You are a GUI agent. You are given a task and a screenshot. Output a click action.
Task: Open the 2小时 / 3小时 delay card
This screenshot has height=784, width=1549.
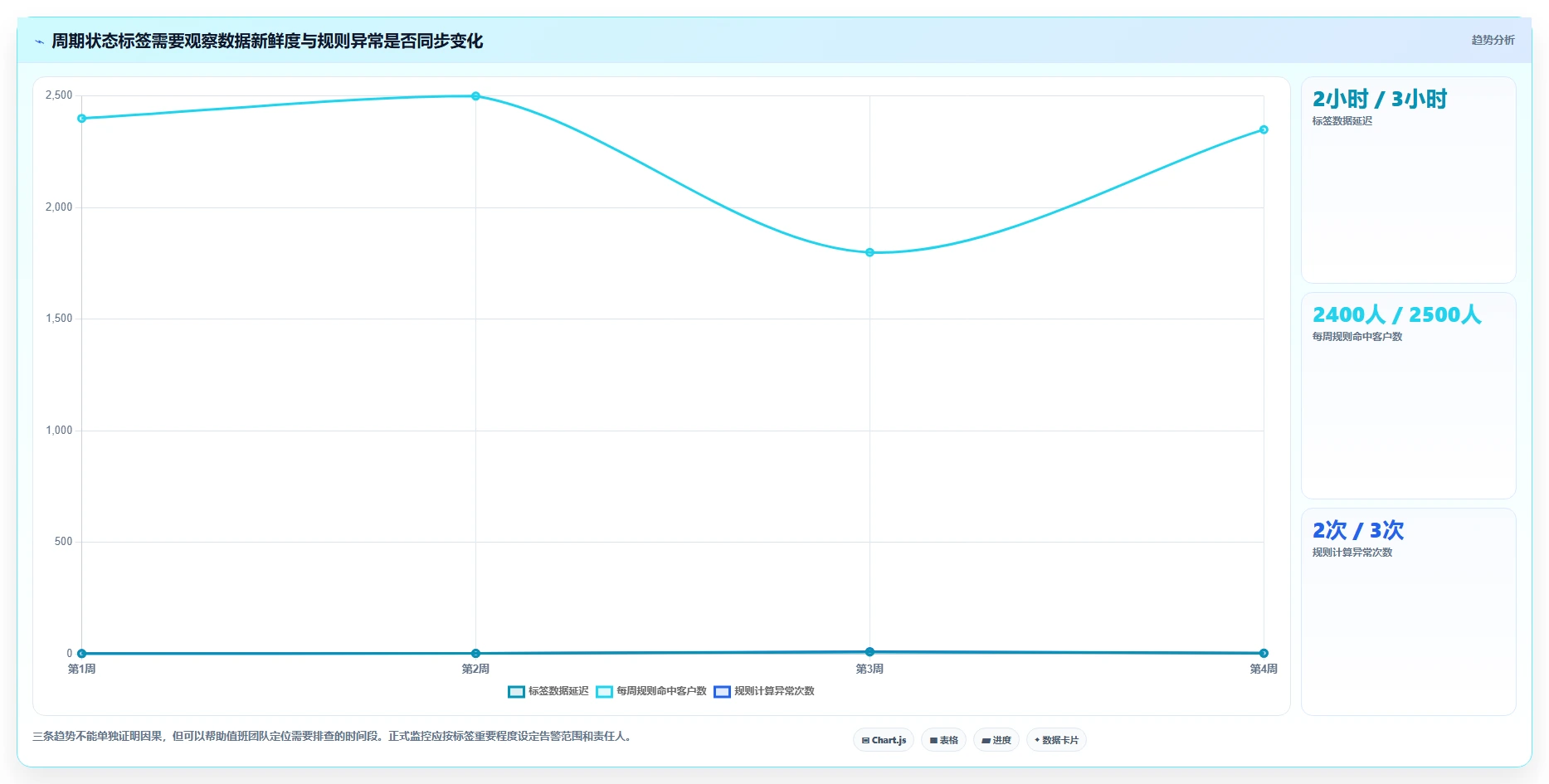pyautogui.click(x=1408, y=180)
